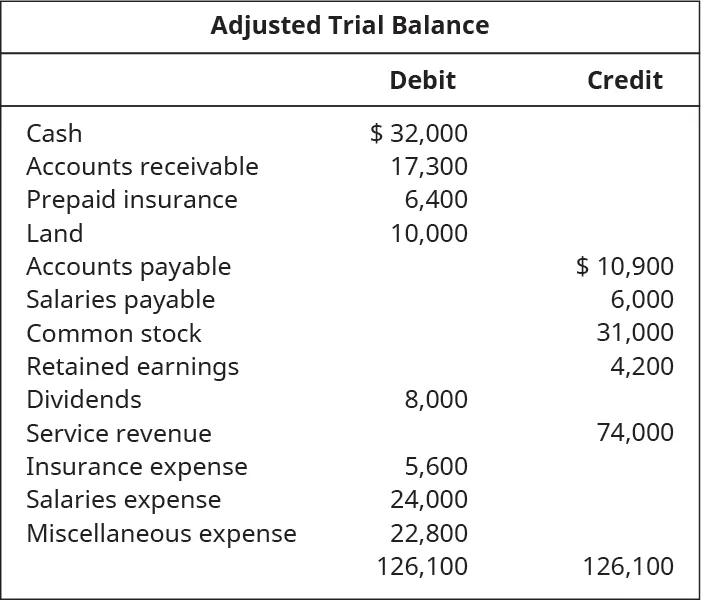Select the Salaries payable label

tap(120, 299)
